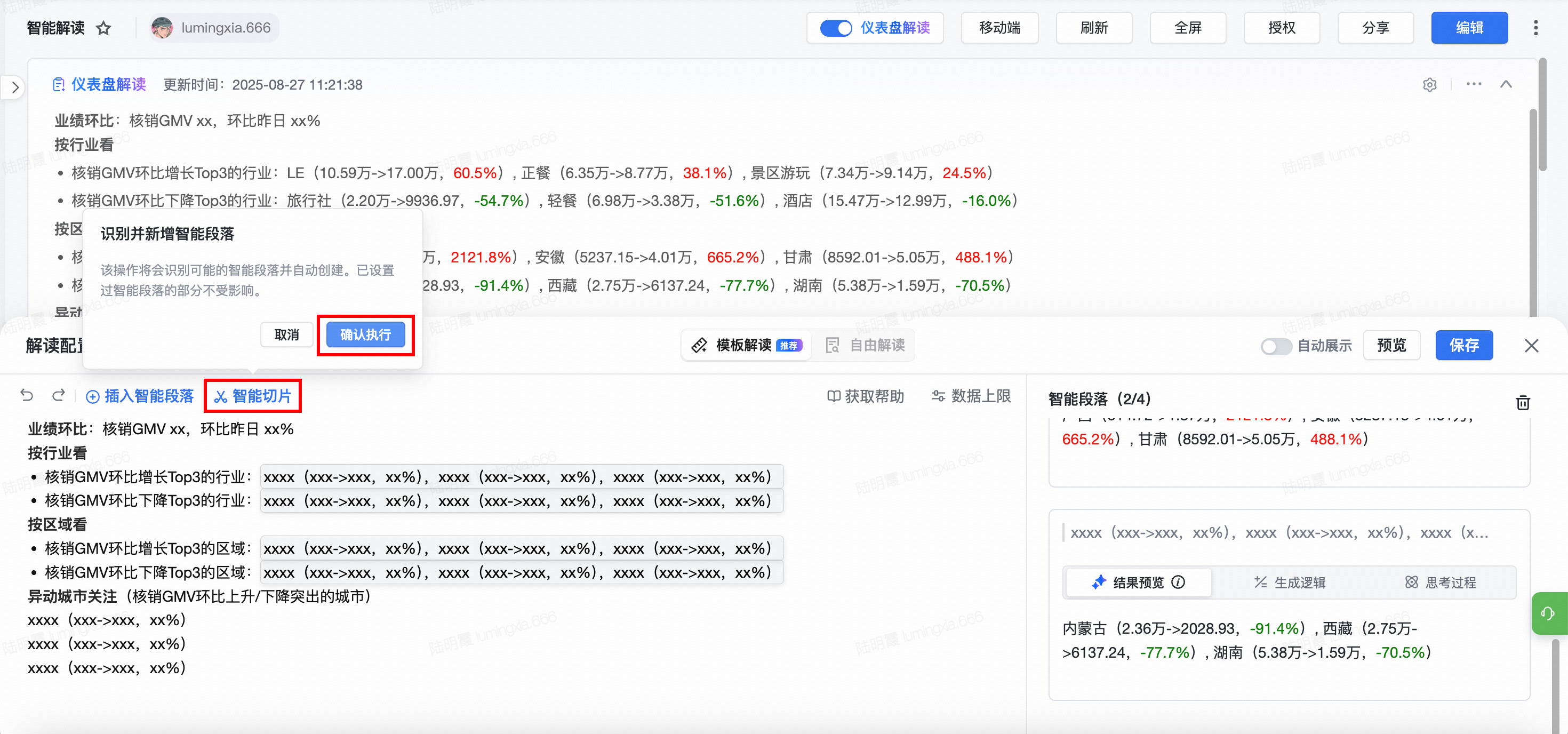This screenshot has height=734, width=1568.
Task: Delete smart paragraph with trash icon
Action: [x=1522, y=402]
